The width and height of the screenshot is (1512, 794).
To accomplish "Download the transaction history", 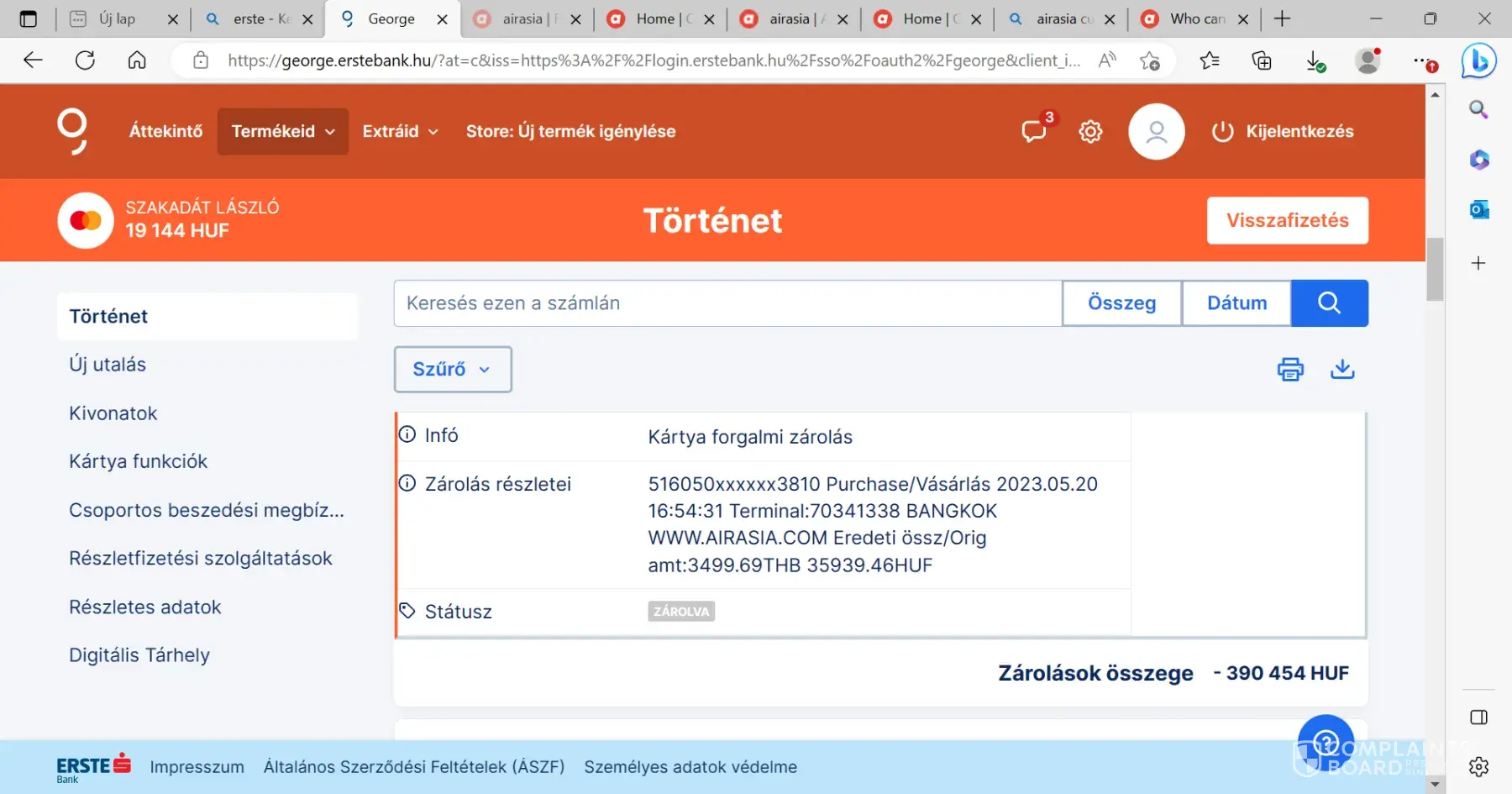I will click(1342, 369).
